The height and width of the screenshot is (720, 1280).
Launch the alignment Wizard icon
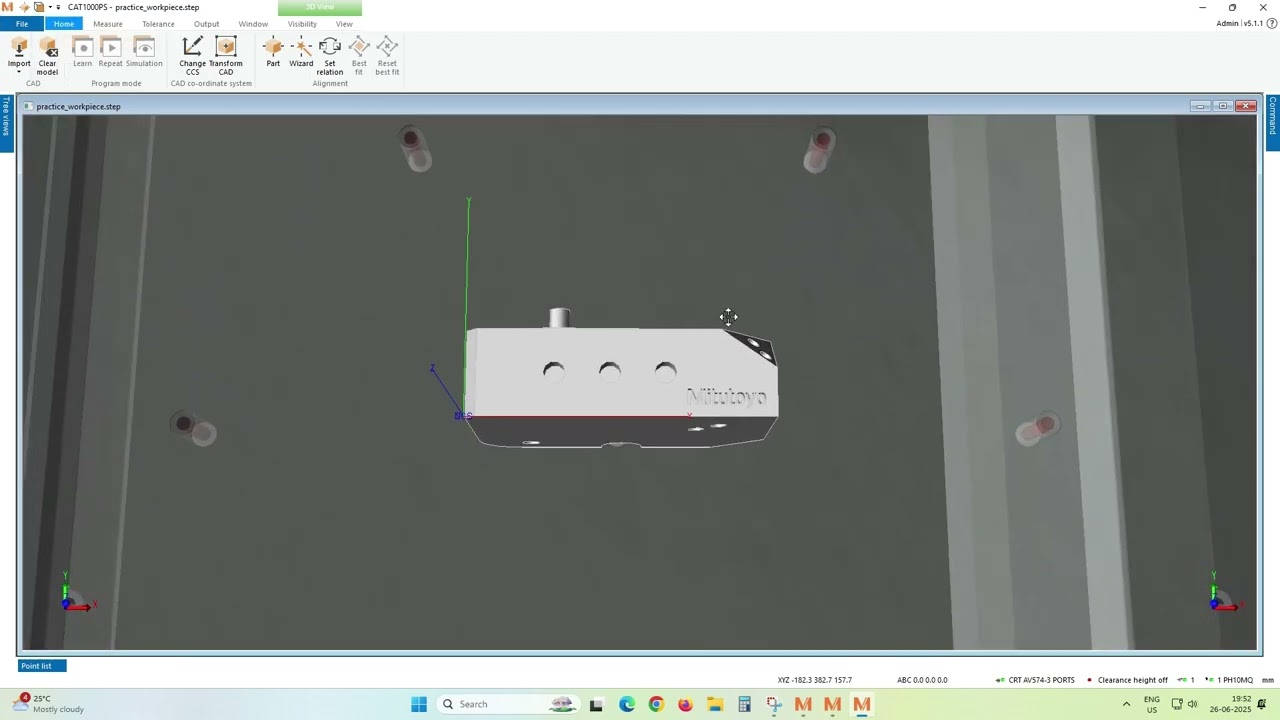point(301,47)
